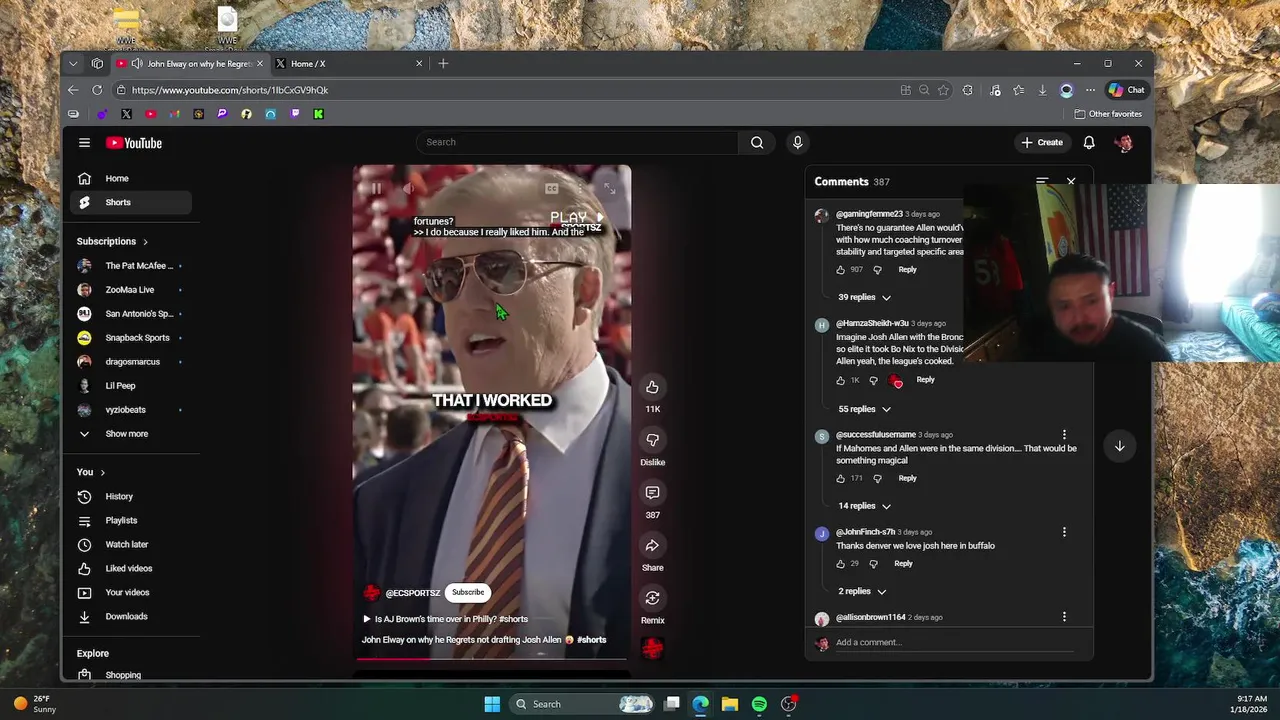
Task: Open the tab search dropdown arrow
Action: 73,63
